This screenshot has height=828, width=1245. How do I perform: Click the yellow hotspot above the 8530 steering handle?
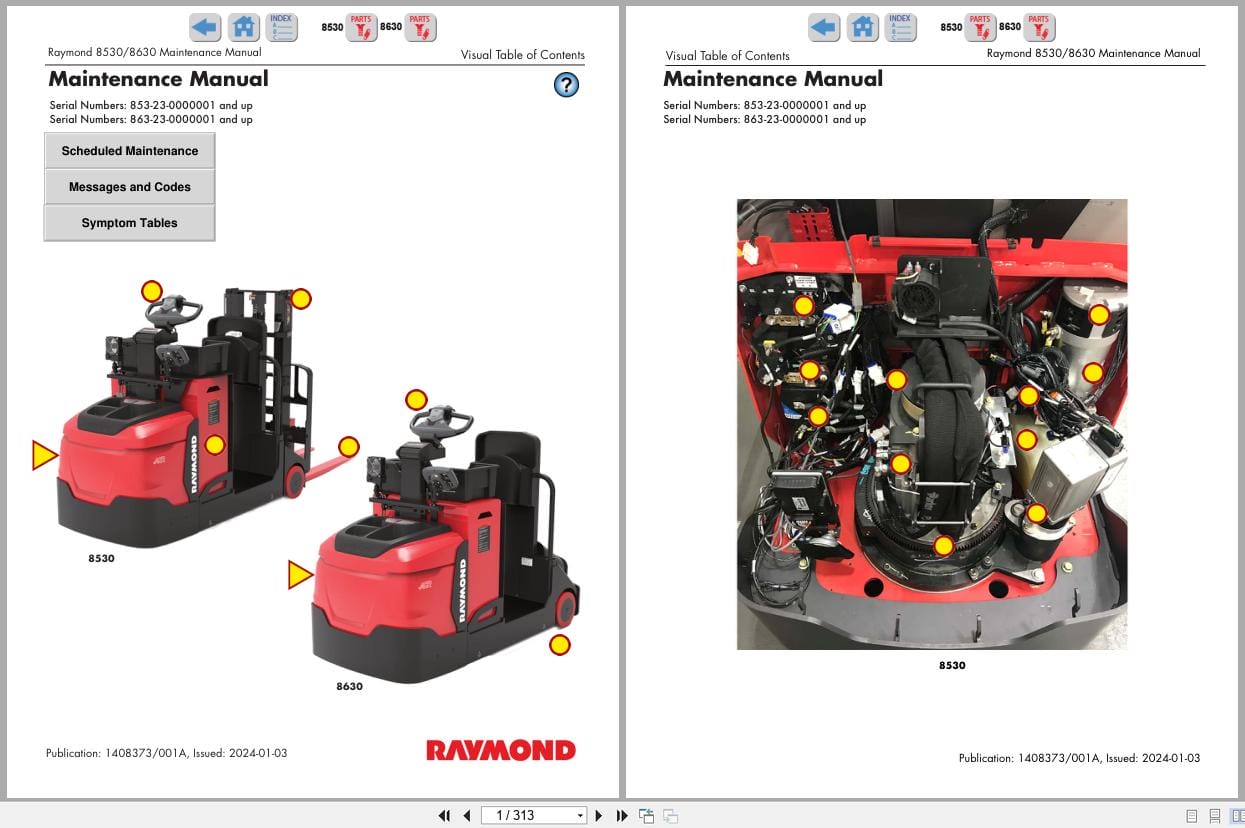click(151, 291)
